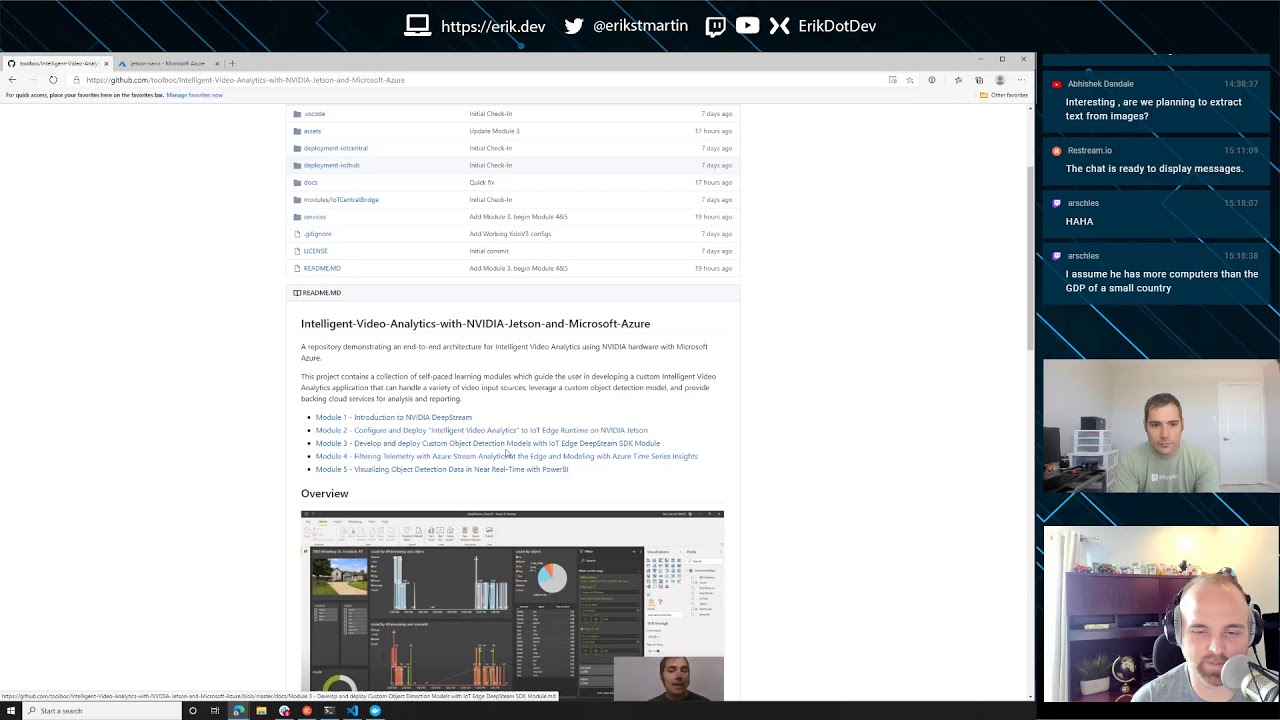Image resolution: width=1280 pixels, height=720 pixels.
Task: Open the deployment-iotcentral folder
Action: 335,148
